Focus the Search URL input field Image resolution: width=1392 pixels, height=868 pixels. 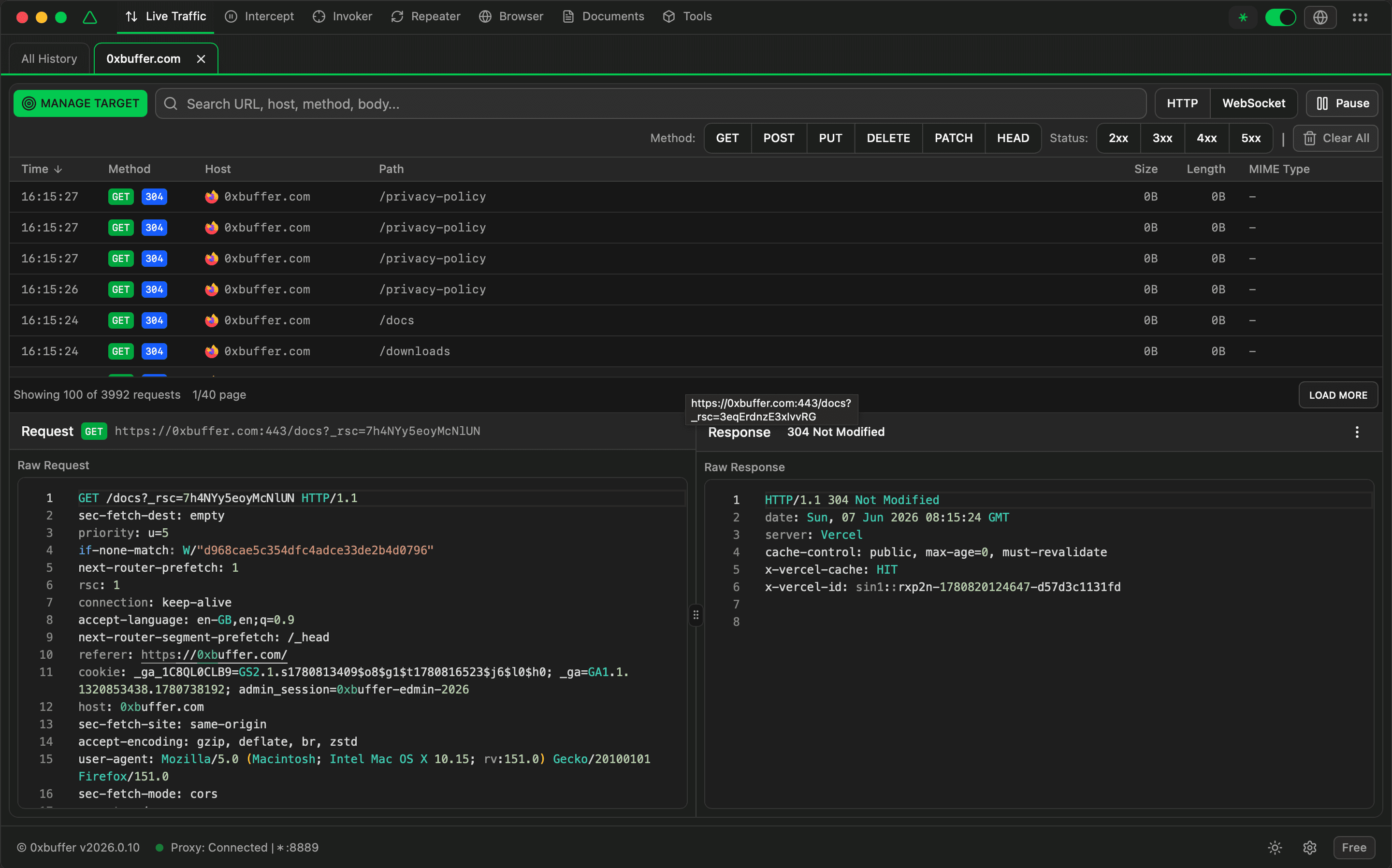[x=651, y=103]
